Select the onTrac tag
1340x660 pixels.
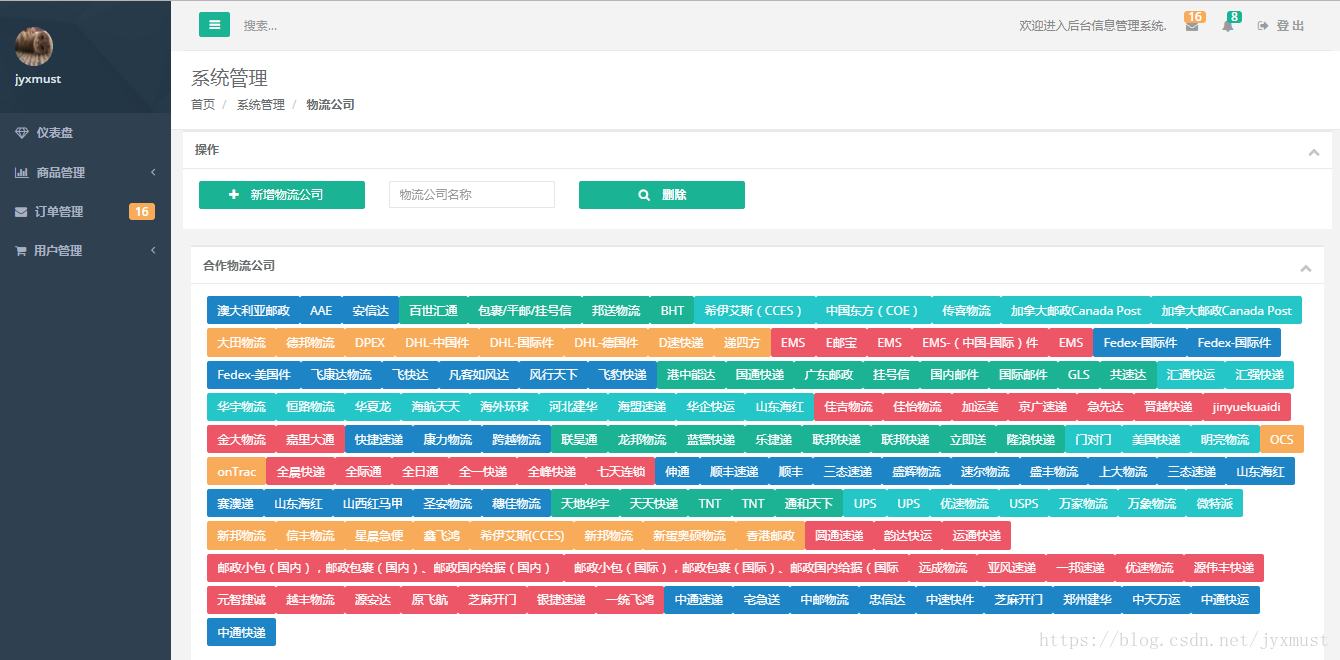pyautogui.click(x=236, y=471)
